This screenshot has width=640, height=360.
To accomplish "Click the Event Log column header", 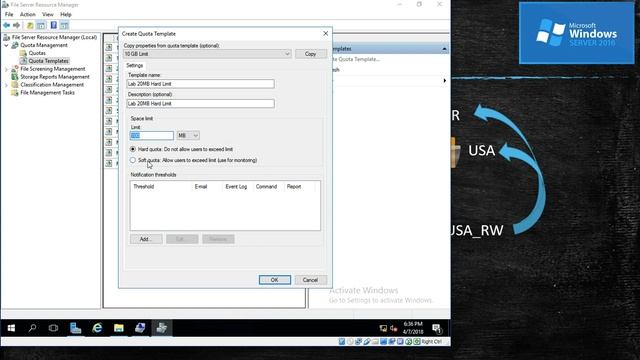I will [x=236, y=187].
